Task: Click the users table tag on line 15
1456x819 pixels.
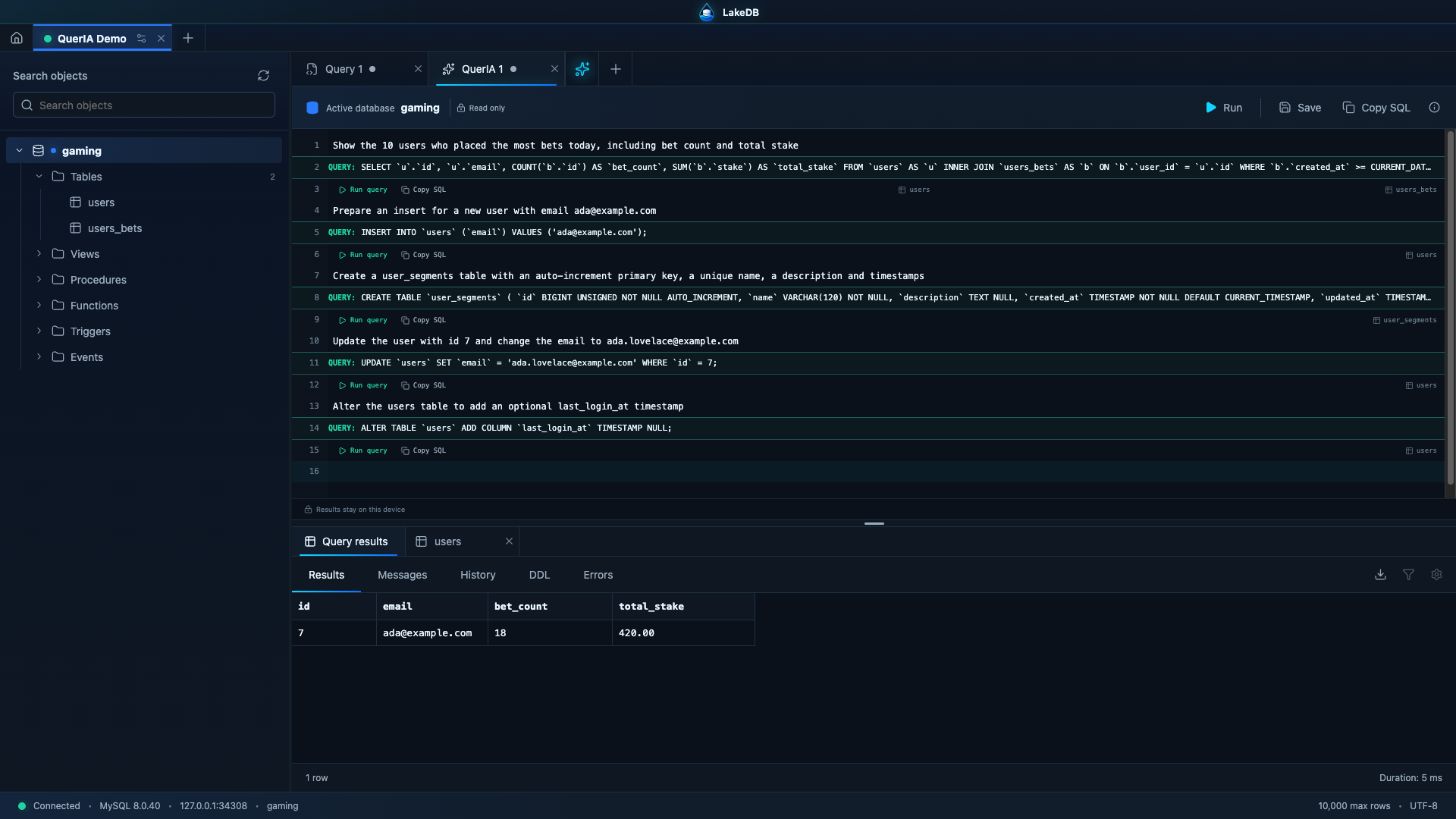Action: 1421,450
